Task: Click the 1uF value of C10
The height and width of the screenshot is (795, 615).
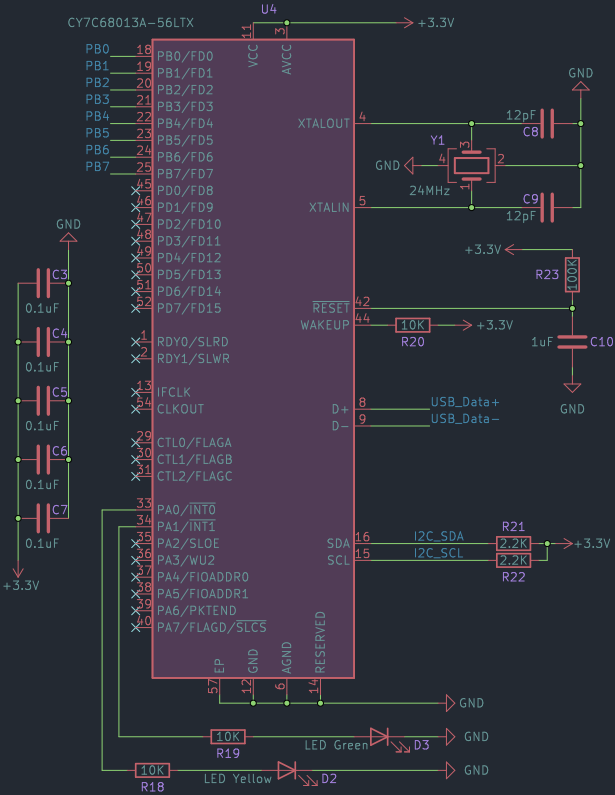Action: point(541,342)
